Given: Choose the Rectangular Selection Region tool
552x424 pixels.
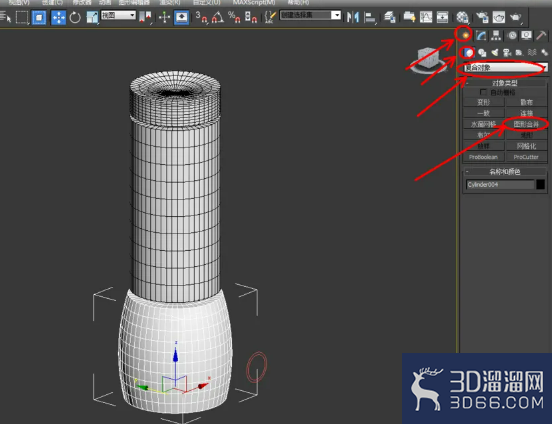Looking at the screenshot, I should pos(22,17).
